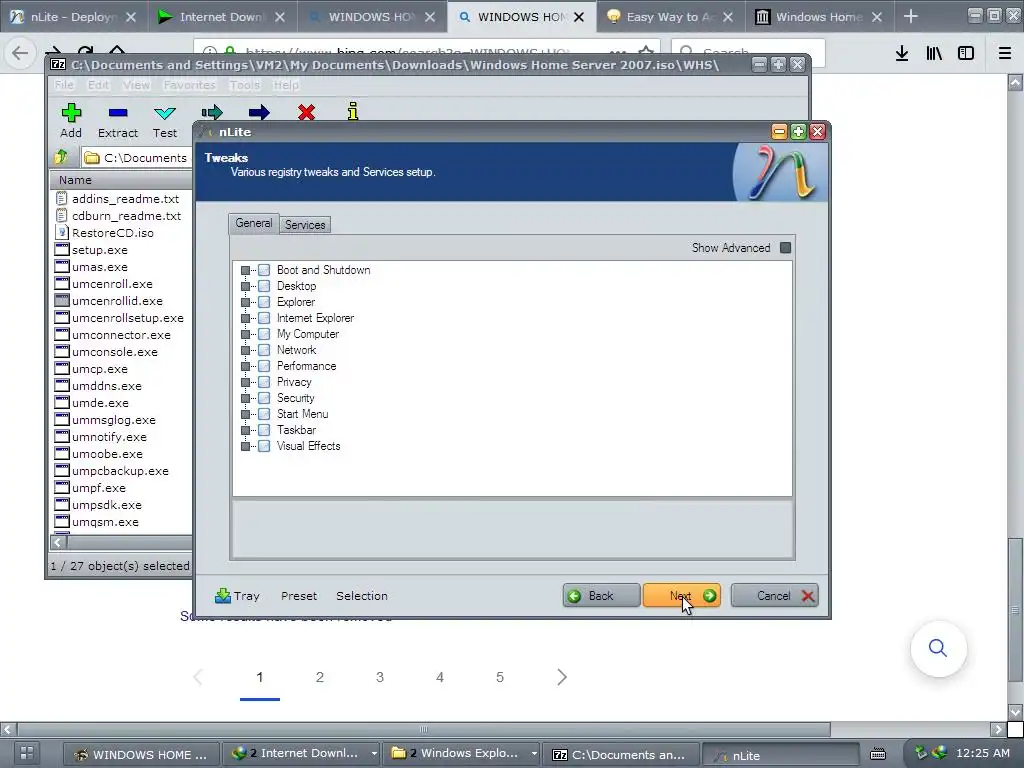Image resolution: width=1024 pixels, height=768 pixels.
Task: Open the browser hamburger menu
Action: point(1005,53)
